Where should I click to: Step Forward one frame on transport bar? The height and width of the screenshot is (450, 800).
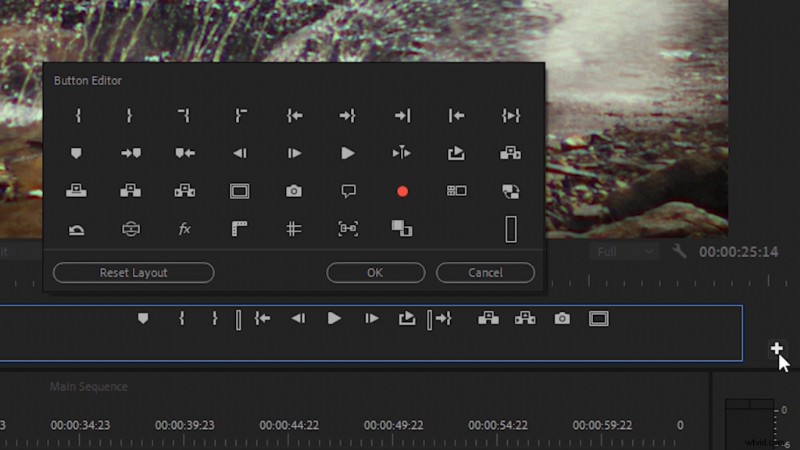click(372, 318)
